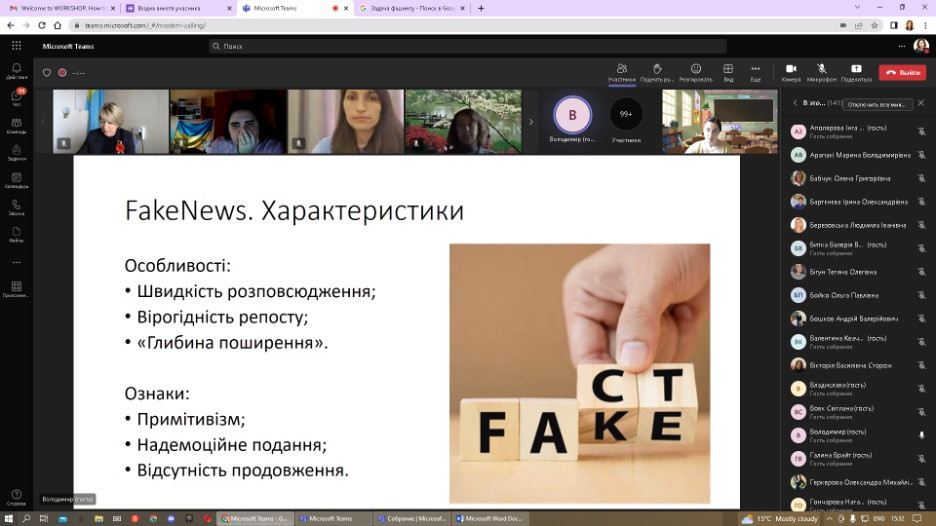Select participant Вікторія Василівна Сторож
Screen dimensions: 936x526
tap(857, 365)
